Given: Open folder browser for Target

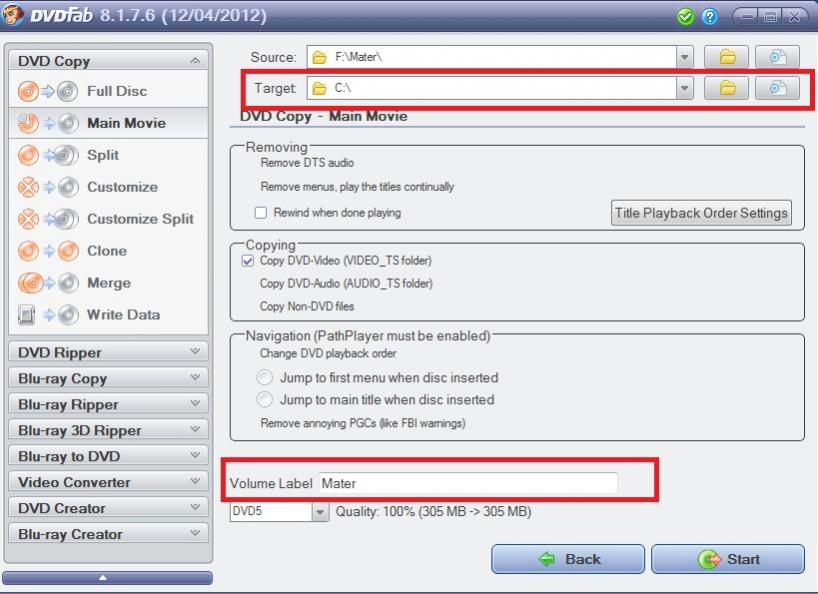Looking at the screenshot, I should [727, 88].
